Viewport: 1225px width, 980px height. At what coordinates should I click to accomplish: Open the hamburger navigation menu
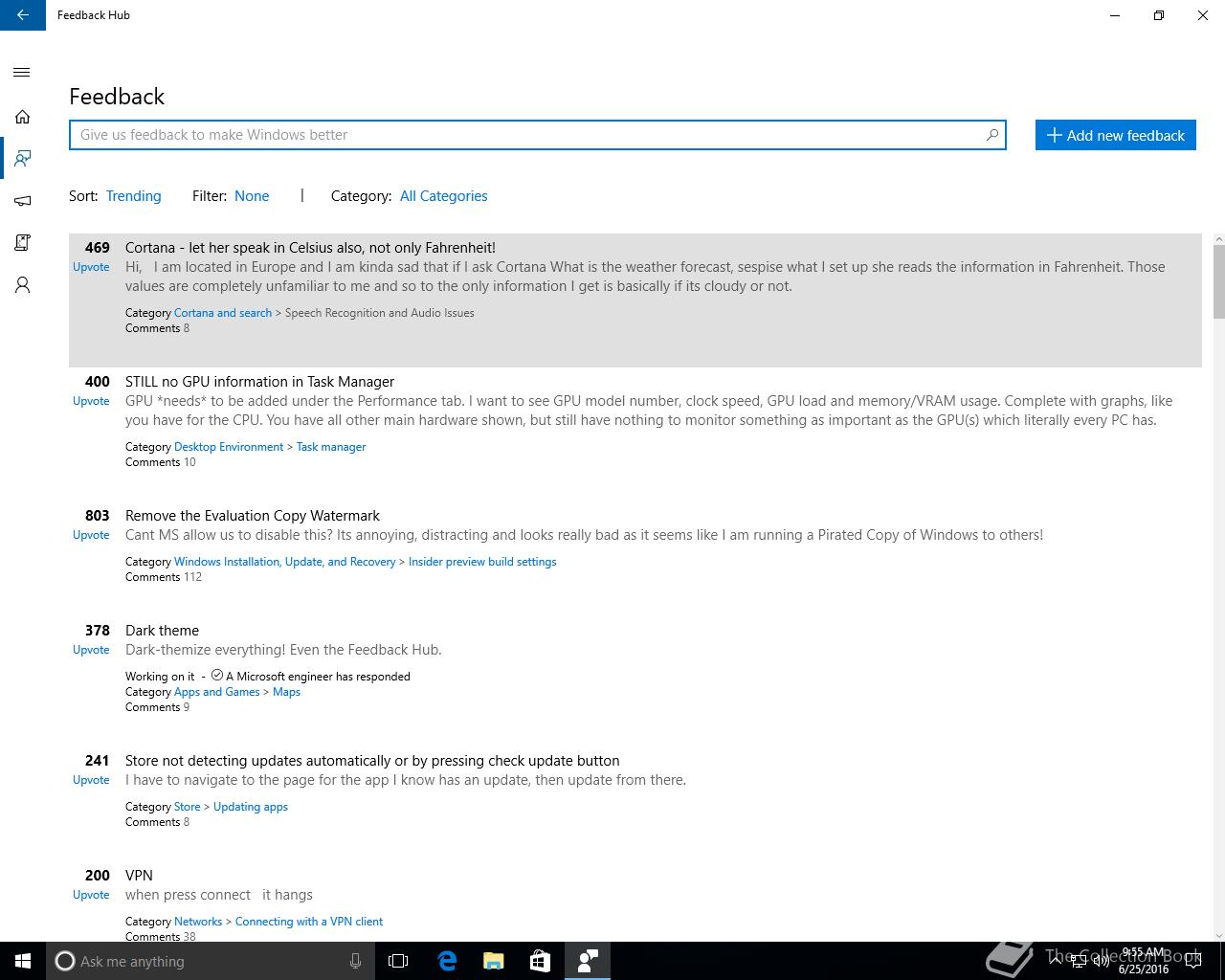coord(22,73)
